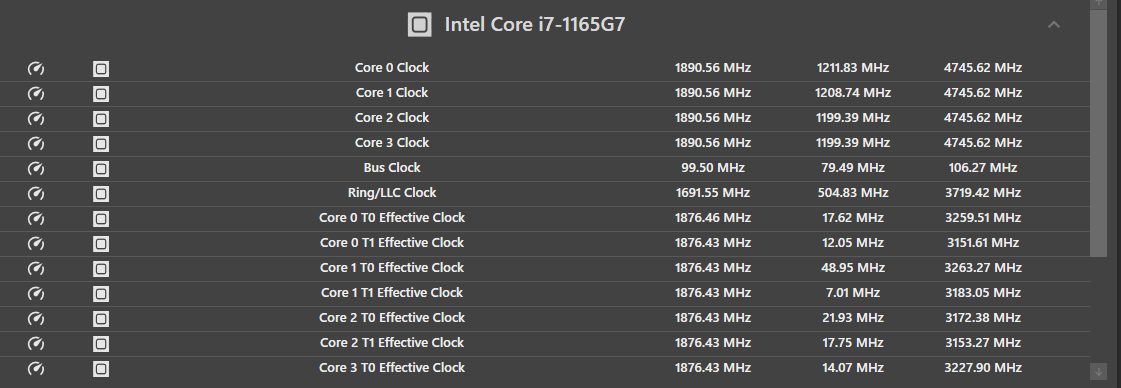Click the chip icon in Core 3 Clock row
The height and width of the screenshot is (388, 1121).
101,144
